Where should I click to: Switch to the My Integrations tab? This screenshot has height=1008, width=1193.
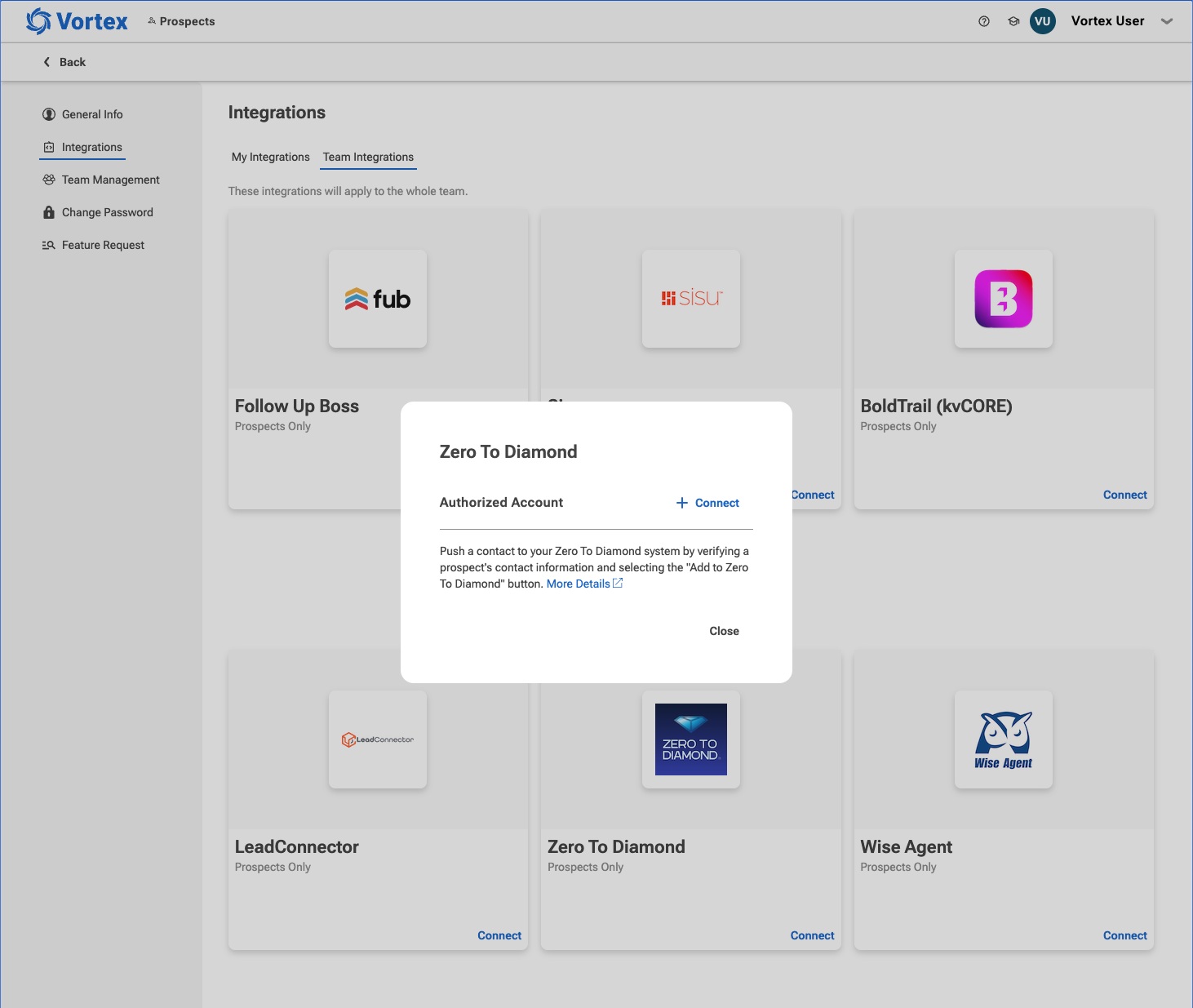[271, 157]
